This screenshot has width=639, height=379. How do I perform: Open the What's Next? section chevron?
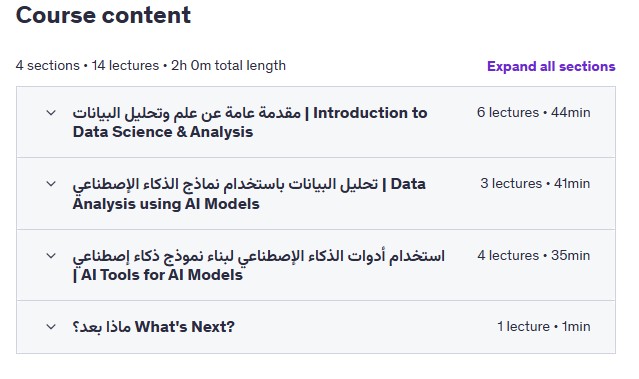coord(51,326)
